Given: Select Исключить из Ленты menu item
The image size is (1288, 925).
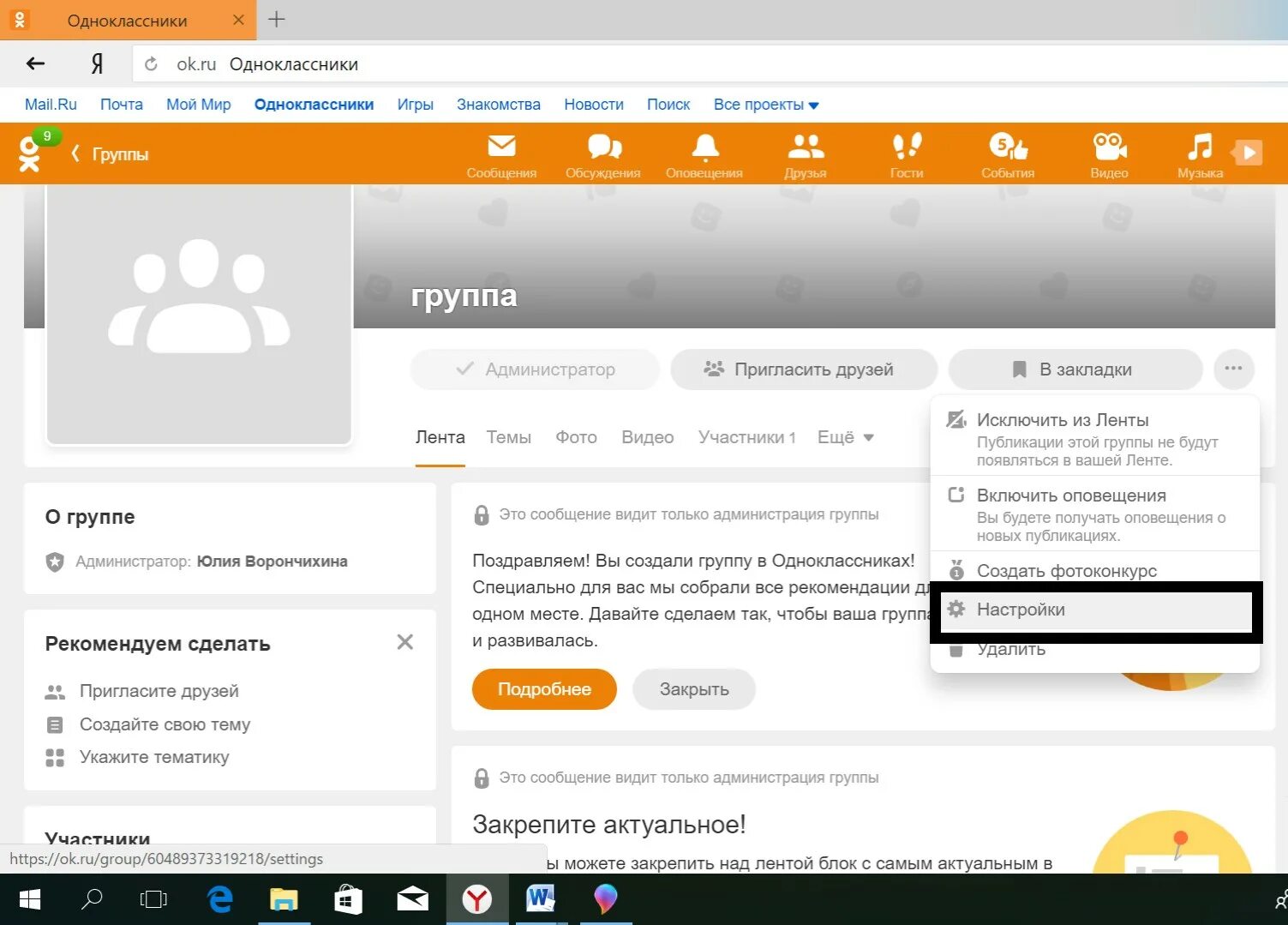Looking at the screenshot, I should 1094,438.
